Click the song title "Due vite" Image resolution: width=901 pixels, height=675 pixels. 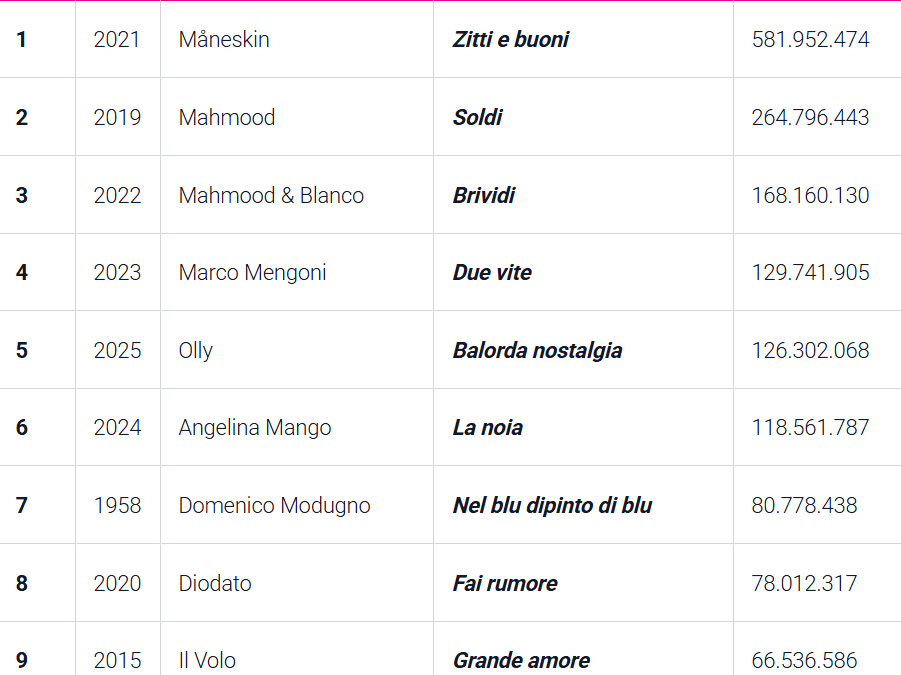[x=492, y=273]
